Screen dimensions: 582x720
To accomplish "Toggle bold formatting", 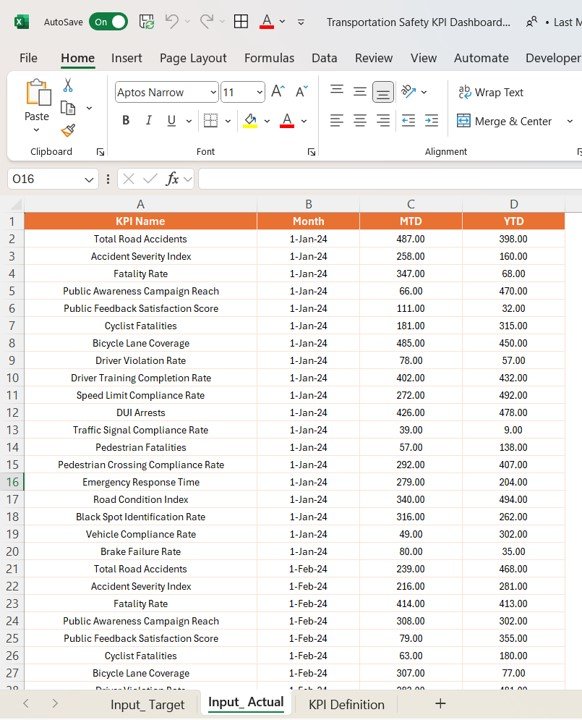I will coord(125,121).
